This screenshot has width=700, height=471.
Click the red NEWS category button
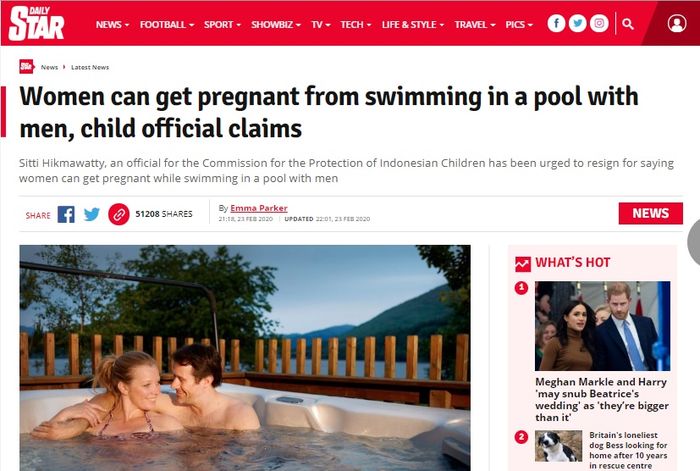[x=650, y=213]
